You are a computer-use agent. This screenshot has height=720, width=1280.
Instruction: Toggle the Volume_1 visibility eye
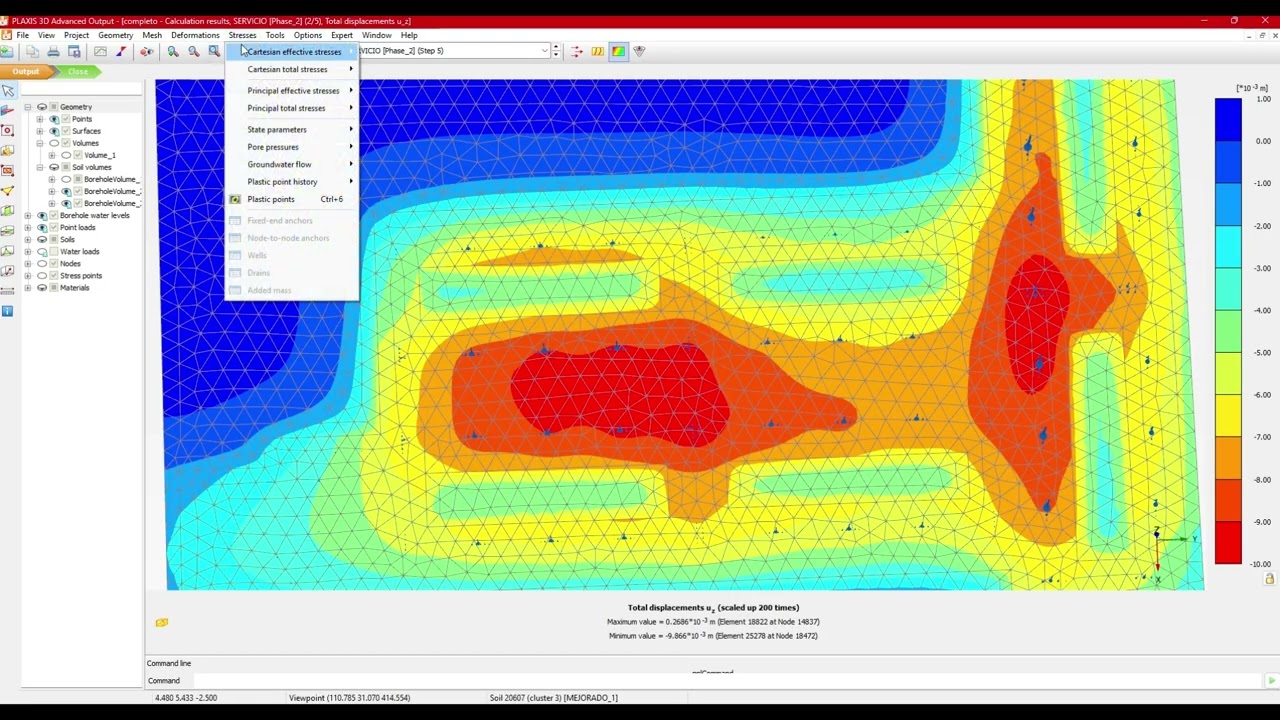click(66, 155)
